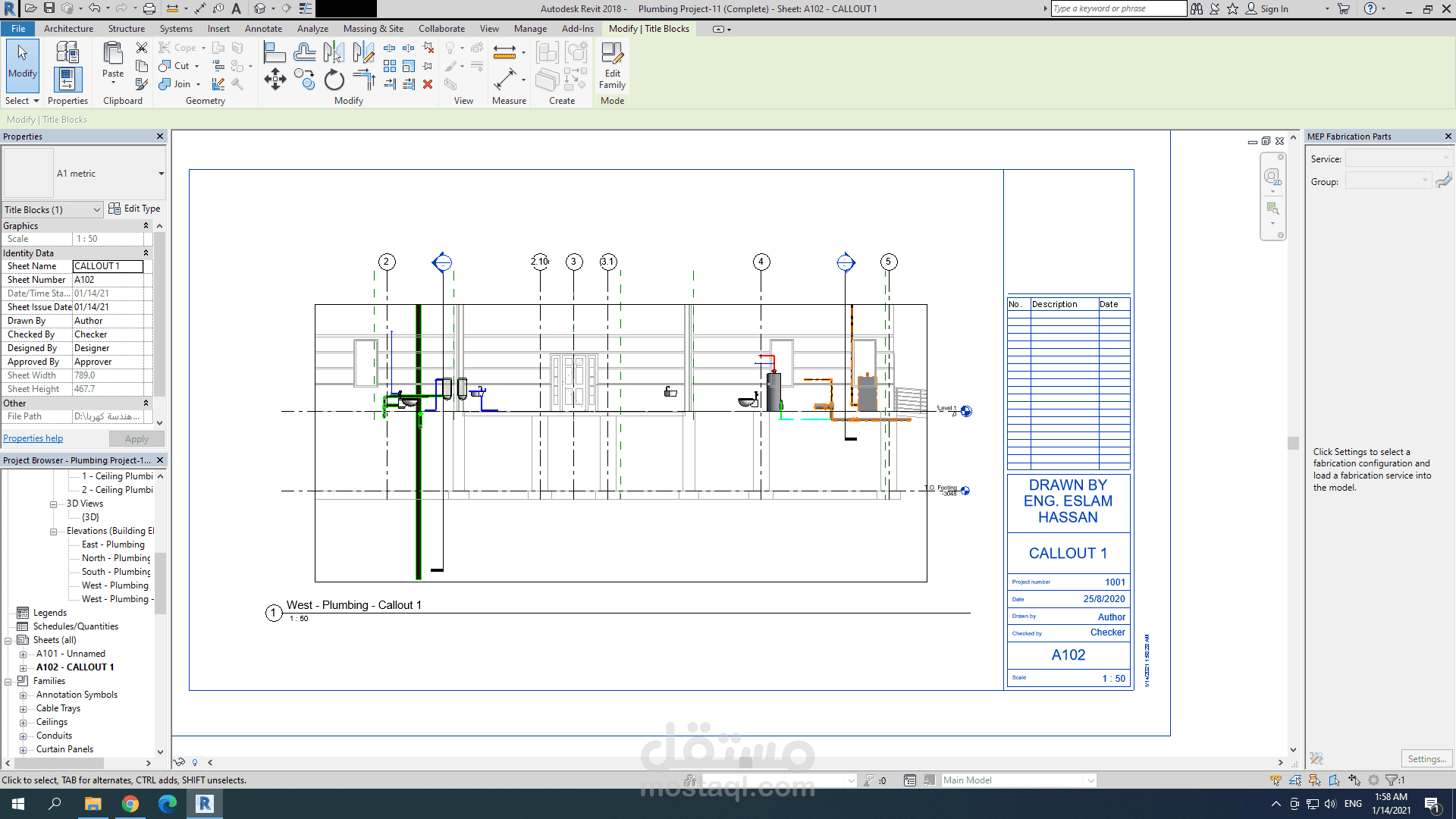Select the Align tool
Image resolution: width=1456 pixels, height=819 pixels.
(x=275, y=52)
